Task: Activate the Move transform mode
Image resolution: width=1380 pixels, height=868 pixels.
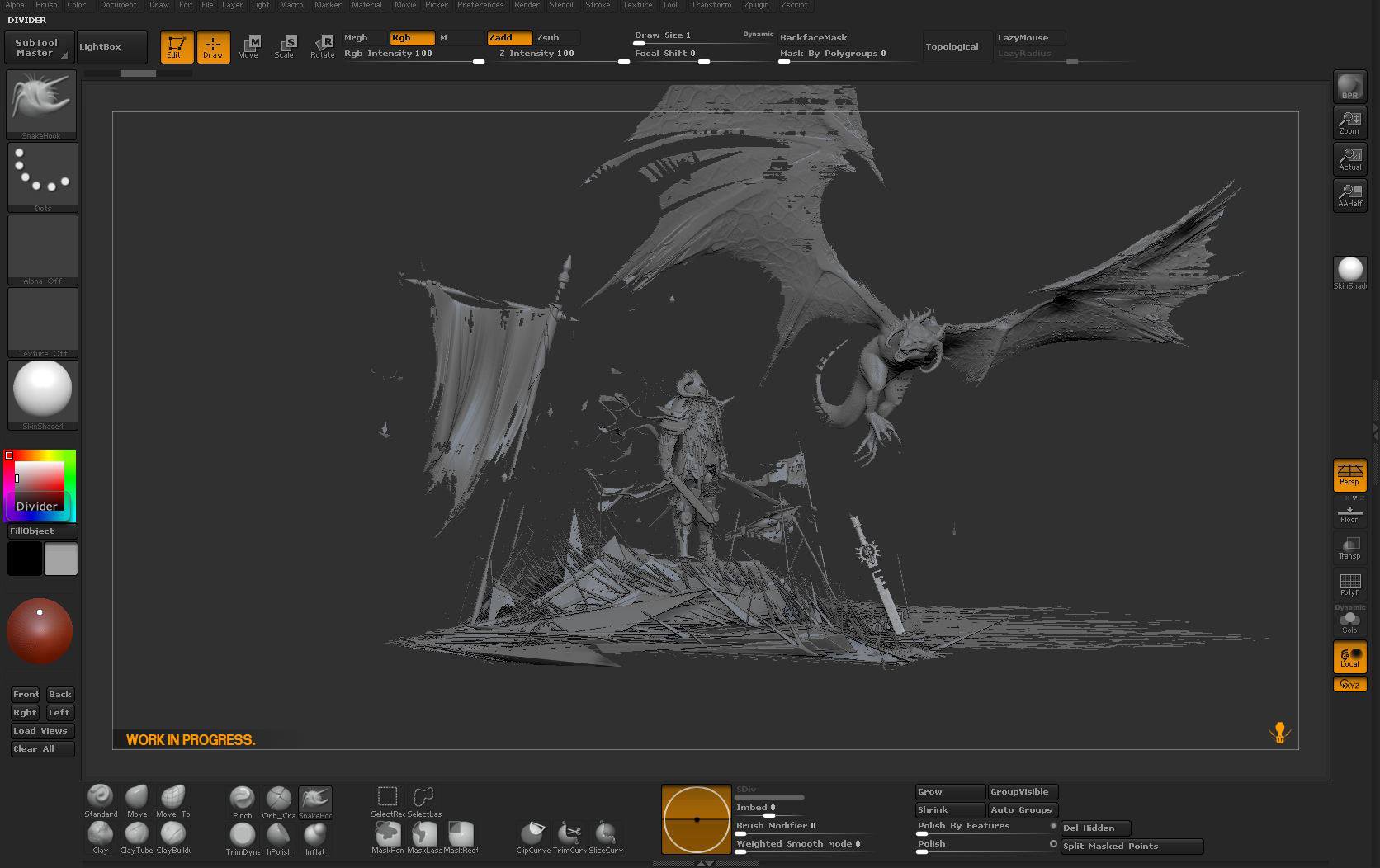Action: 248,47
